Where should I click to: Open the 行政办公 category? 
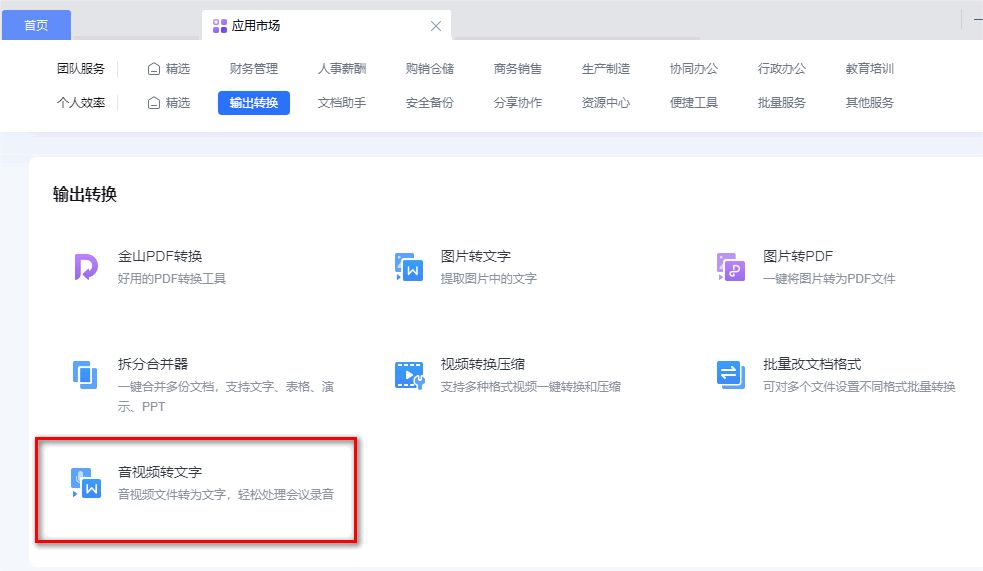coord(781,68)
